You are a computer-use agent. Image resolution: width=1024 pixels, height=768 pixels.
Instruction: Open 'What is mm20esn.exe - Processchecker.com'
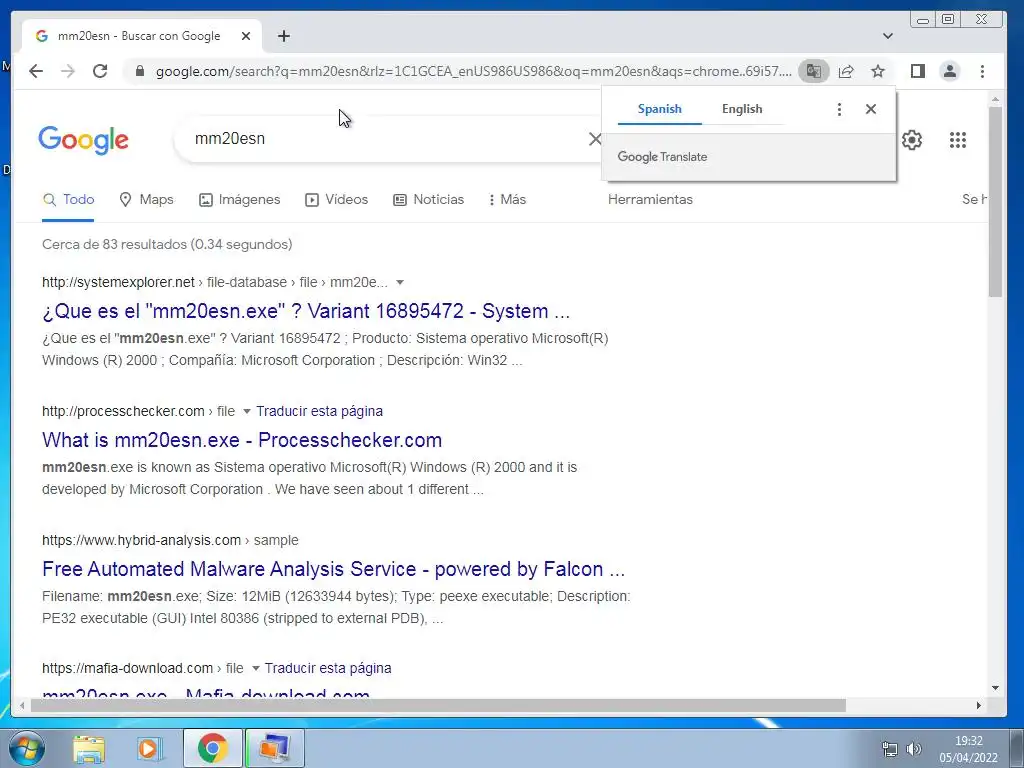click(242, 440)
